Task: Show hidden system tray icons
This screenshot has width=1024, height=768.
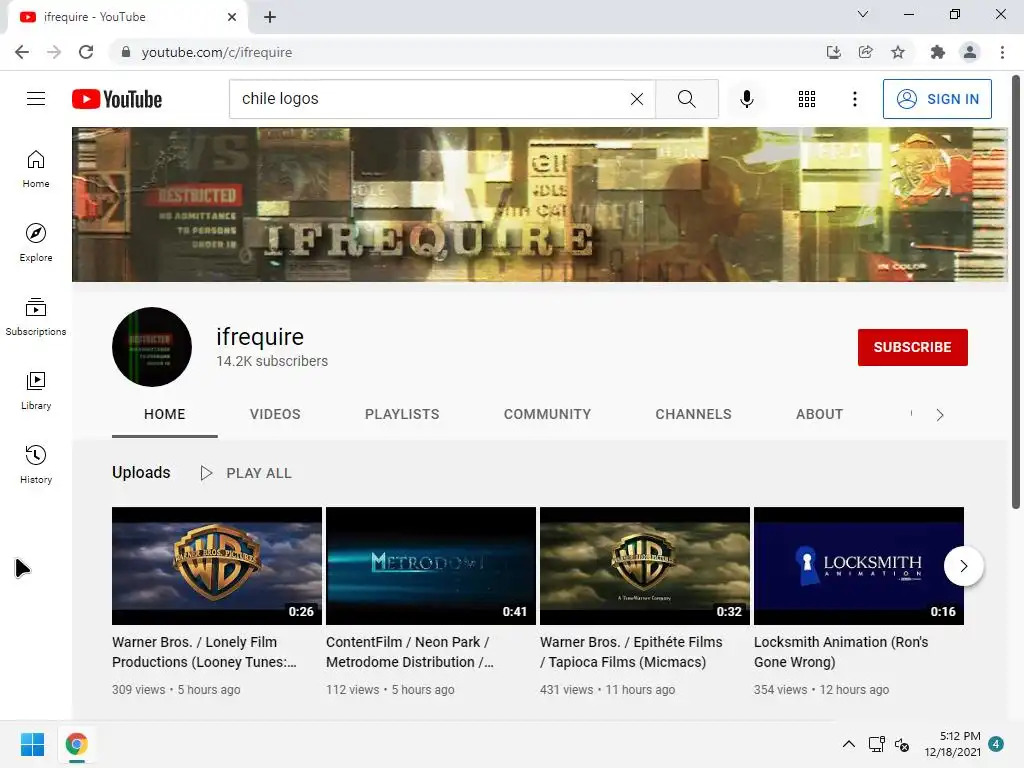Action: point(848,744)
